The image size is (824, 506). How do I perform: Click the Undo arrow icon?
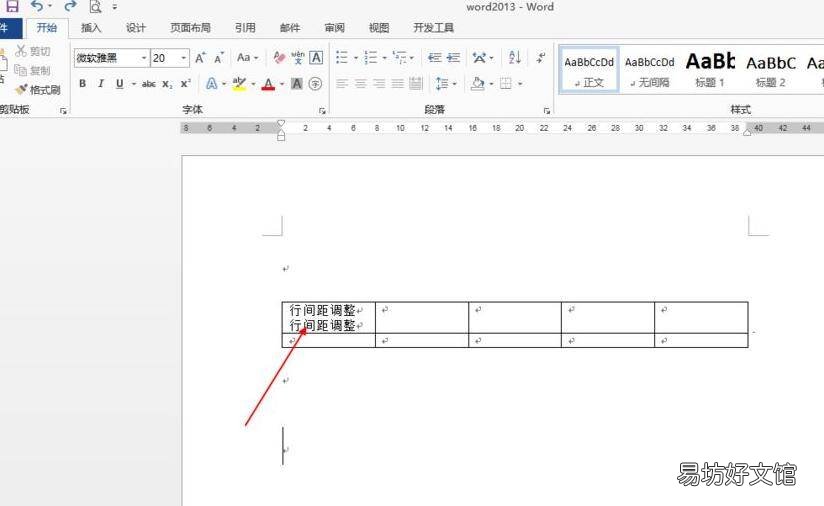pos(37,6)
